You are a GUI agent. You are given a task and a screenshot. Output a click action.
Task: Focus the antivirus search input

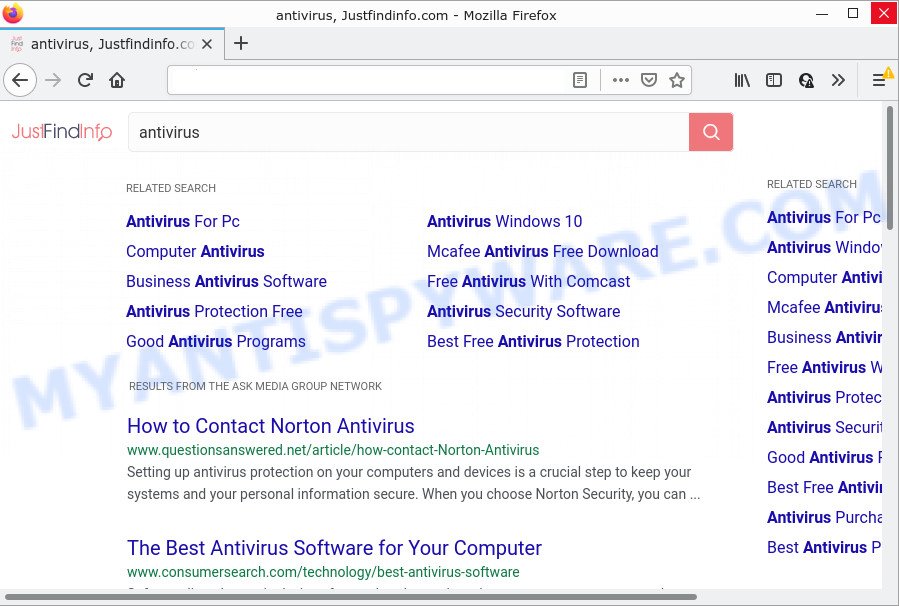(x=409, y=132)
